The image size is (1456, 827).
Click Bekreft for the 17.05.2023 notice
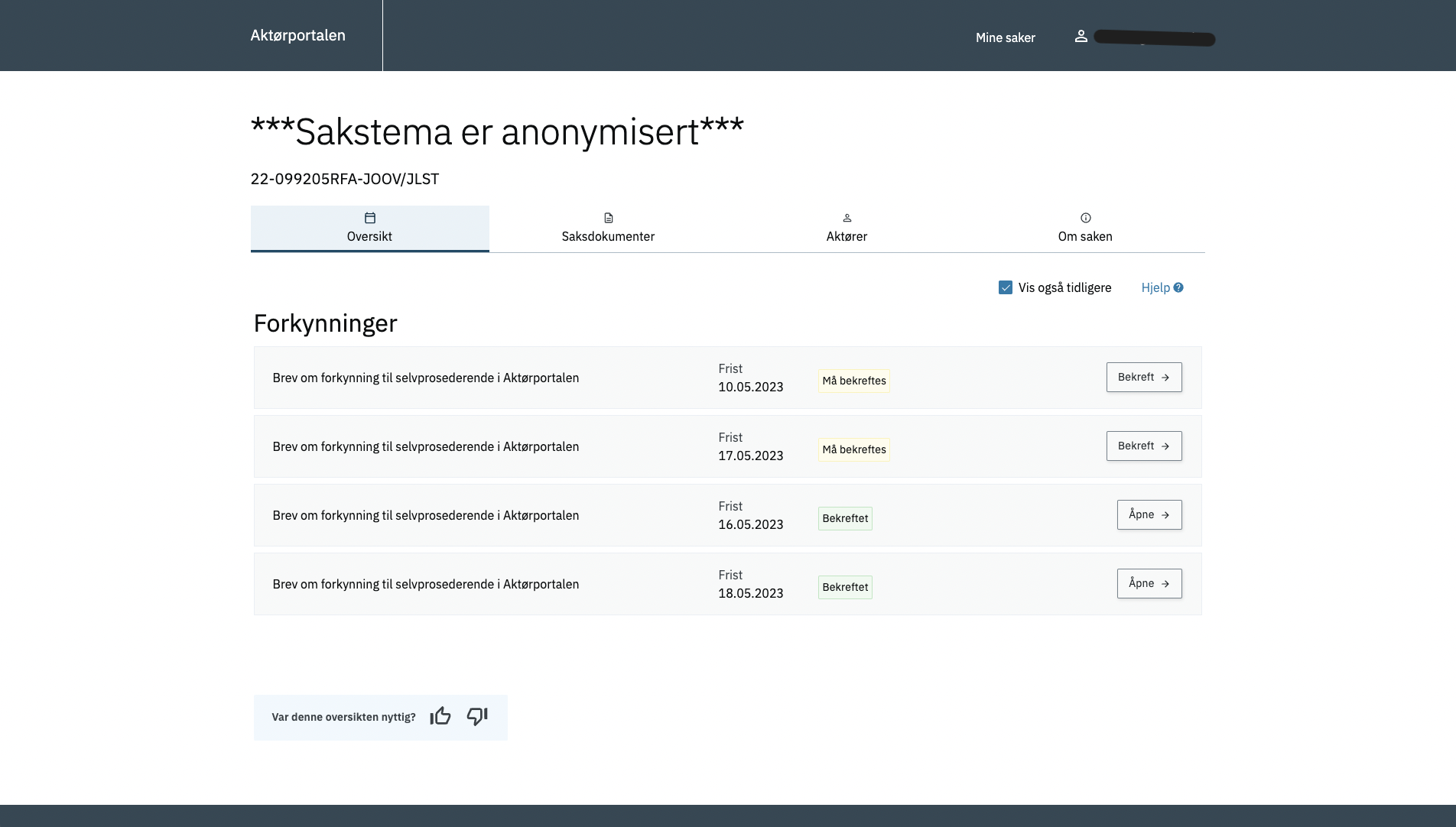point(1144,446)
